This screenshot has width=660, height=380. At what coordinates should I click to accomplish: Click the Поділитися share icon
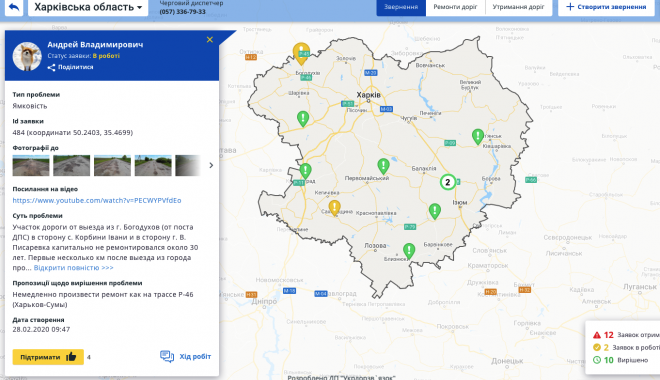click(51, 67)
